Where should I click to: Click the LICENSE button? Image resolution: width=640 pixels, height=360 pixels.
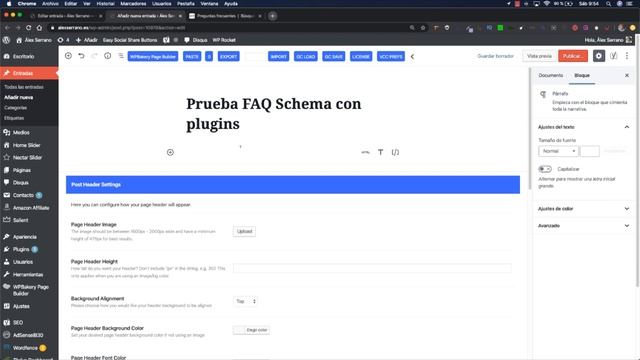click(x=361, y=56)
